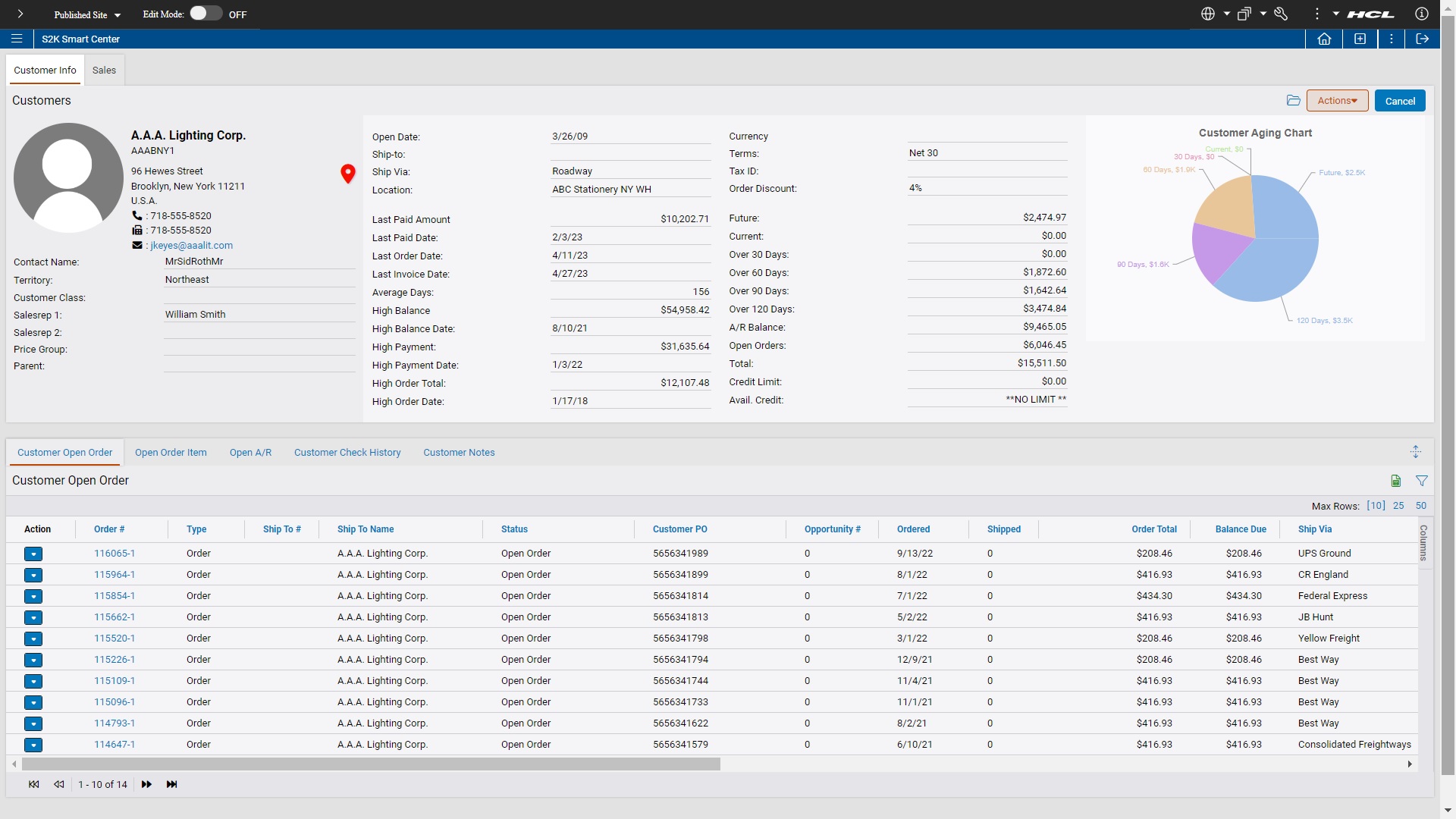Set Max Rows to 50
The image size is (1456, 819).
coord(1421,505)
